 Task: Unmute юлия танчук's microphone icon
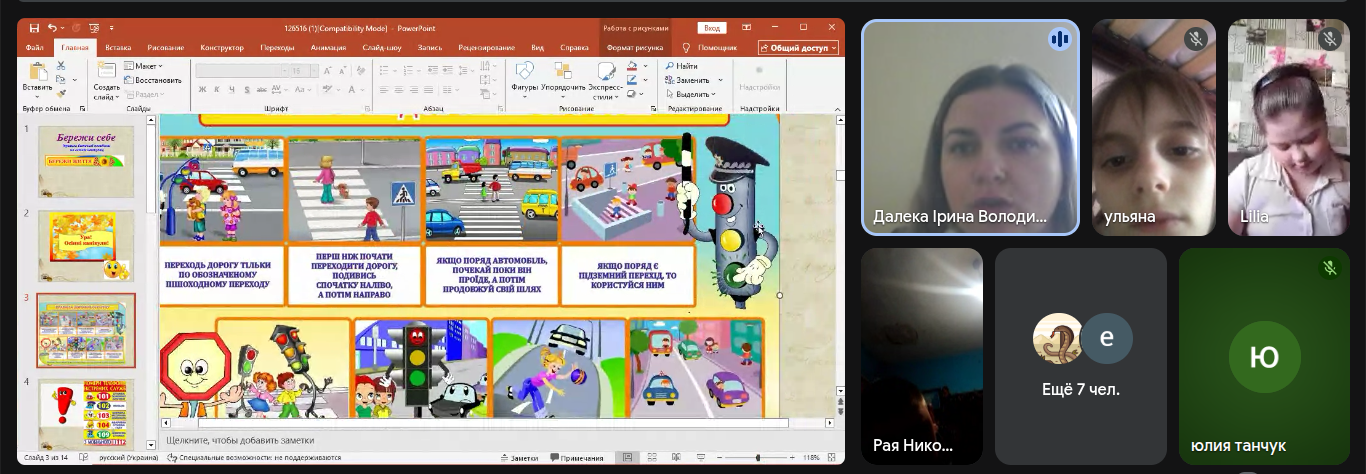coord(1329,268)
